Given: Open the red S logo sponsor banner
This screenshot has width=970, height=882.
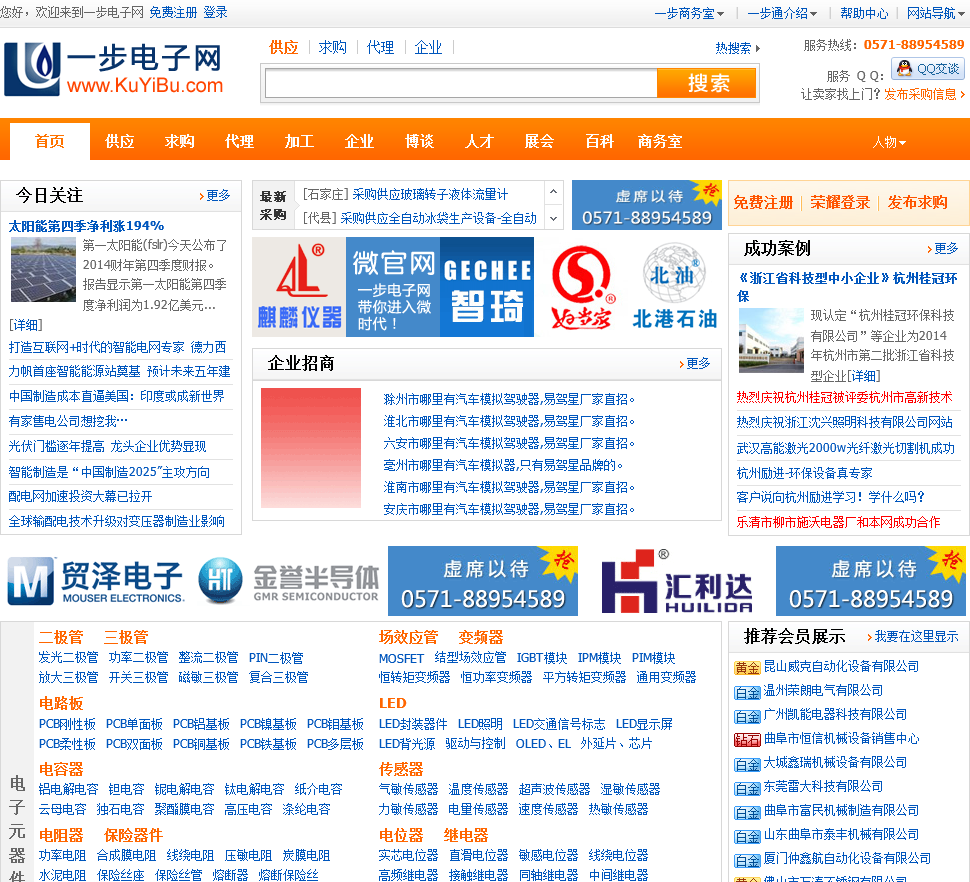Looking at the screenshot, I should [x=582, y=287].
